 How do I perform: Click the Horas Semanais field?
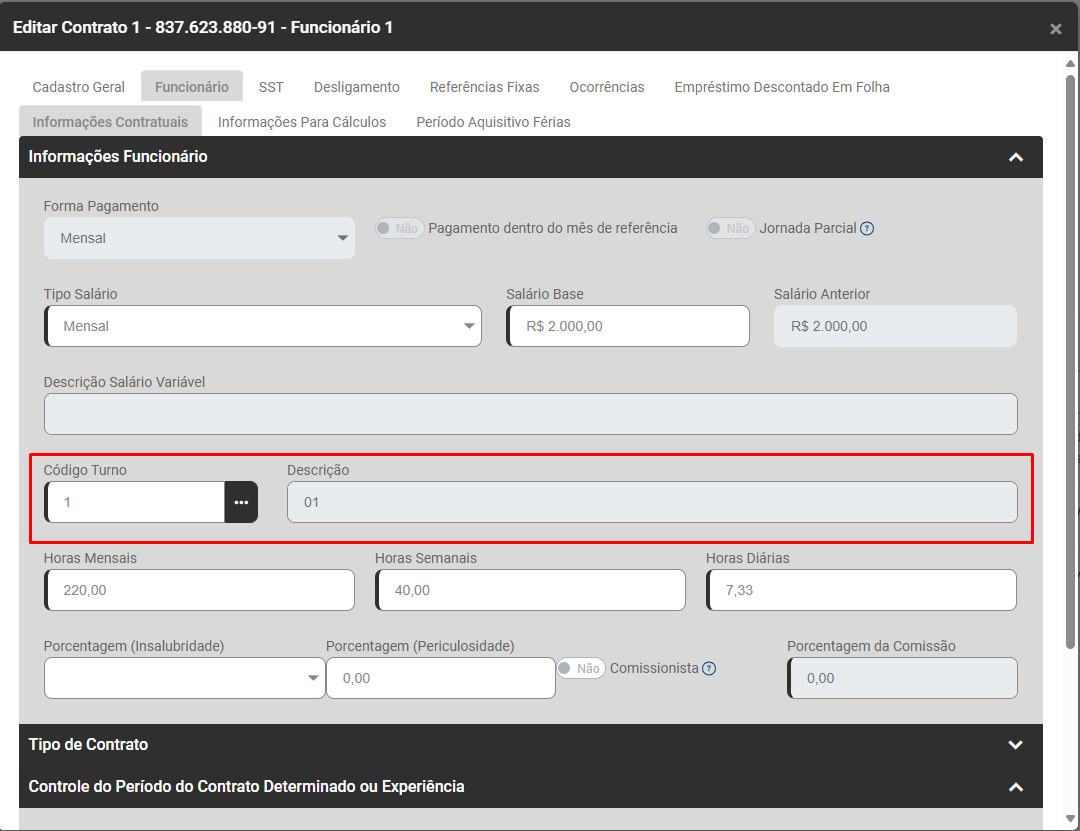point(531,590)
